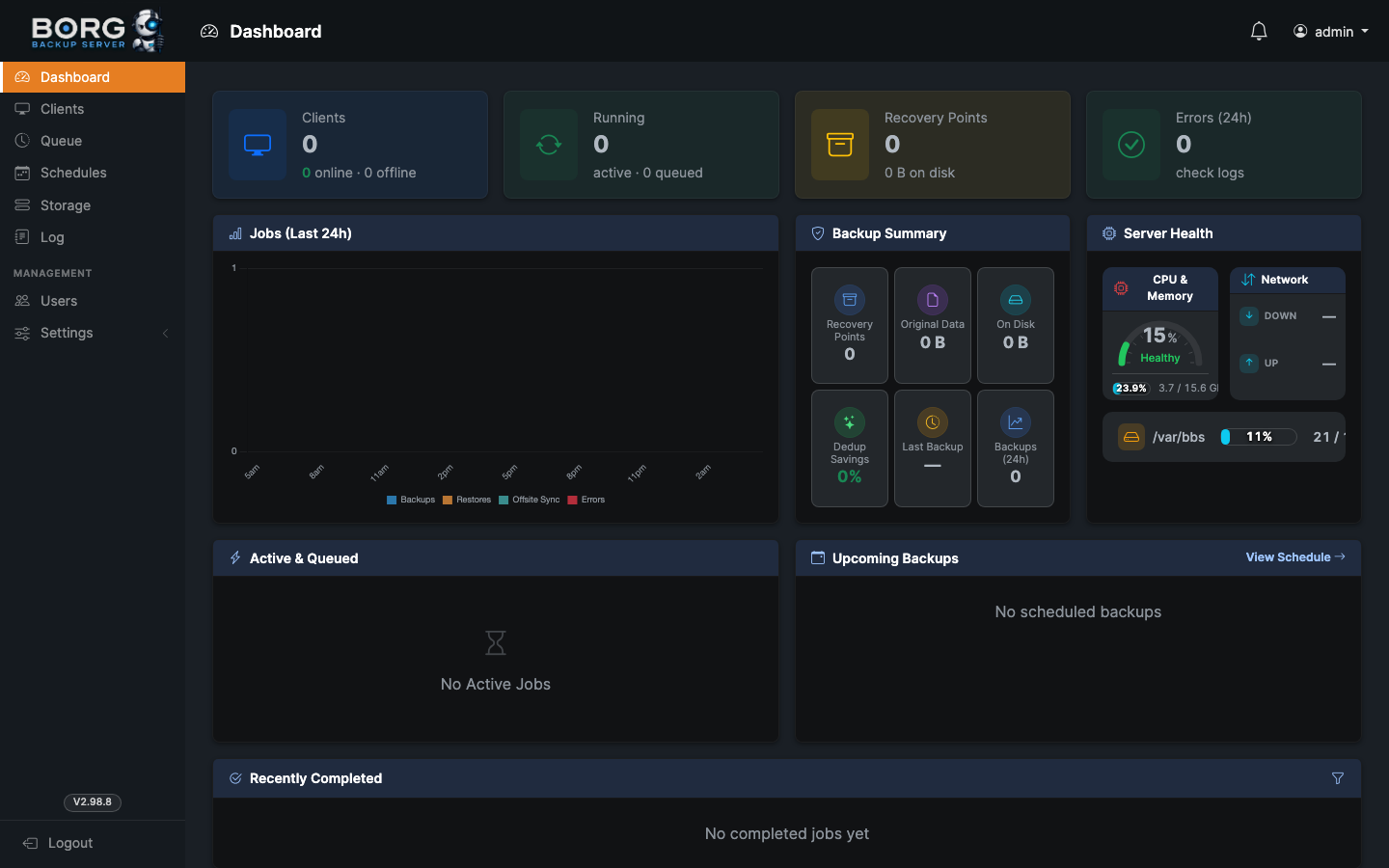
Task: Open Dashboard in the sidebar
Action: tap(93, 77)
